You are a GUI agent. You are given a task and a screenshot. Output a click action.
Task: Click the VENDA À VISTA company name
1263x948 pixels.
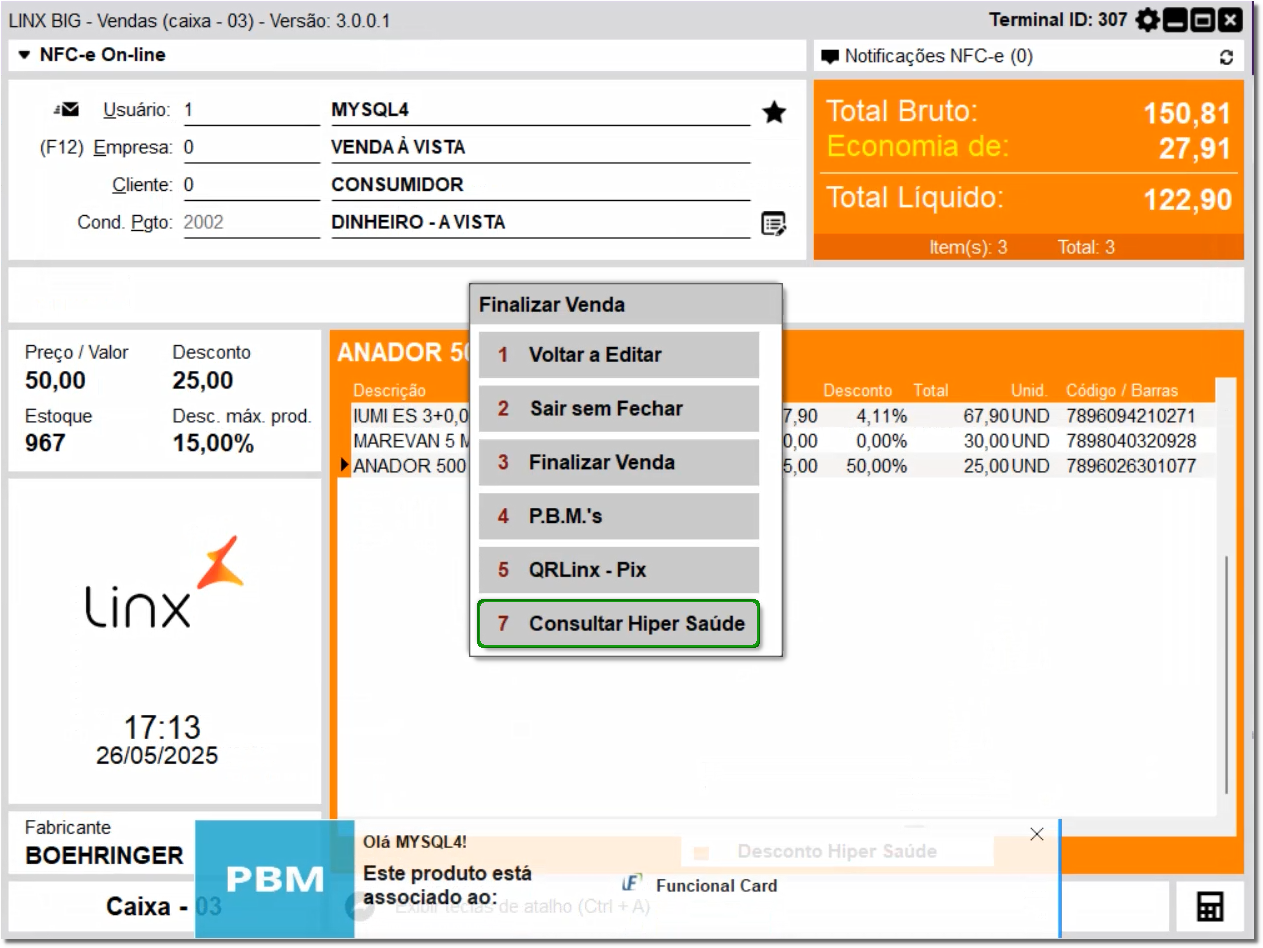[398, 148]
